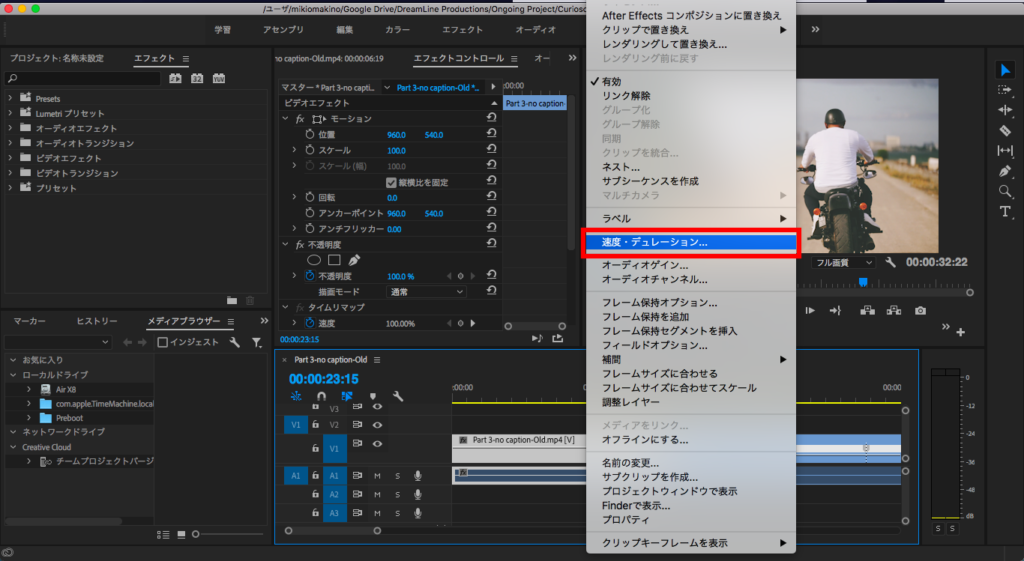The width and height of the screenshot is (1024, 561).
Task: Select the Razor tool
Action: coord(1005,131)
